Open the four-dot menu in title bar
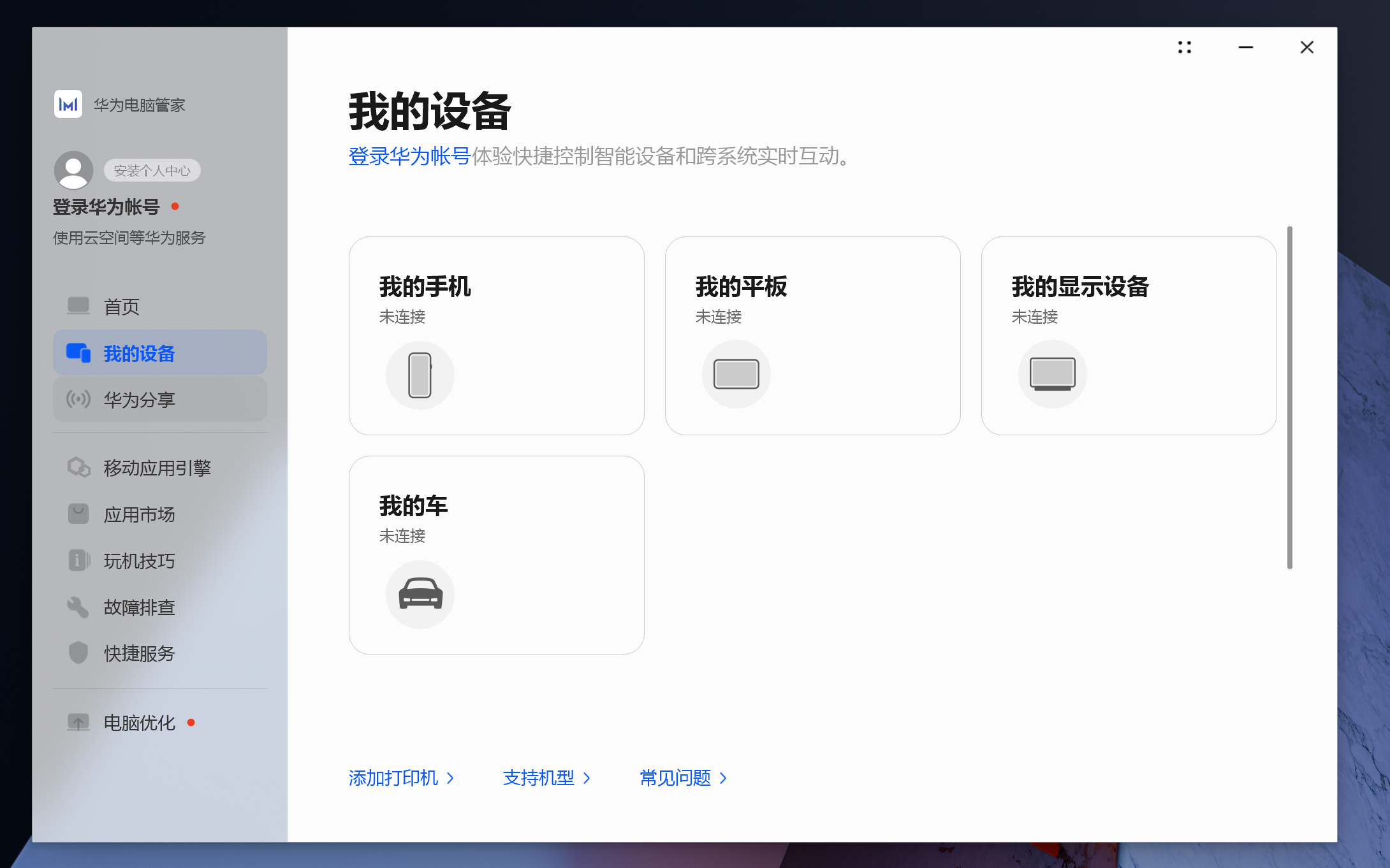This screenshot has height=868, width=1390. 1185,47
